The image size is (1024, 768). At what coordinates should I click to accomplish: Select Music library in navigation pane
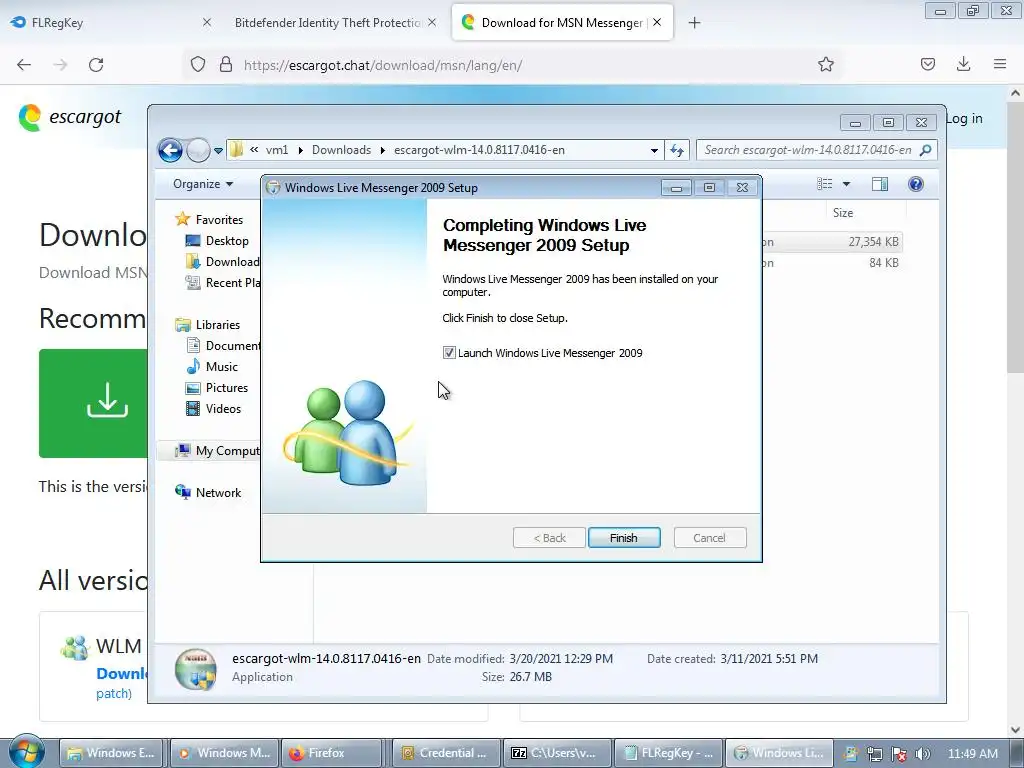212,366
